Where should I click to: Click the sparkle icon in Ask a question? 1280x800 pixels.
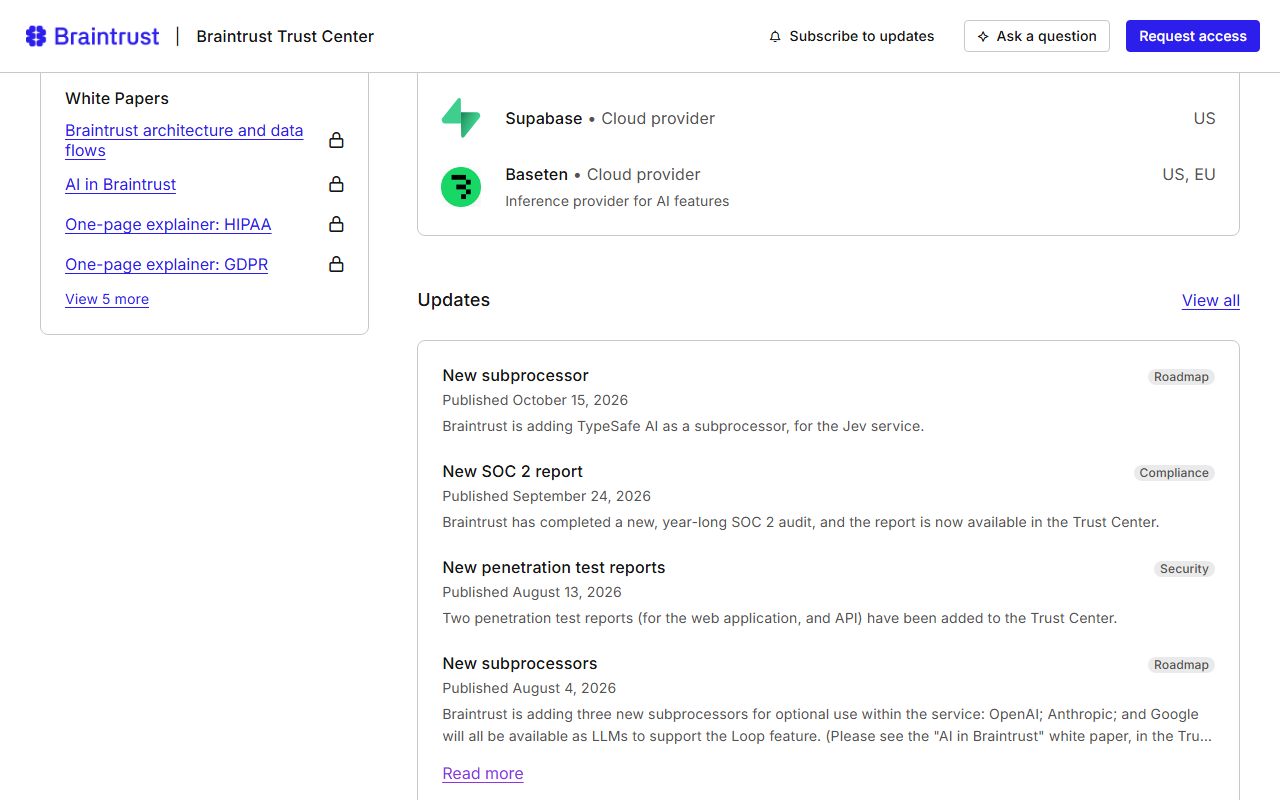pyautogui.click(x=983, y=36)
